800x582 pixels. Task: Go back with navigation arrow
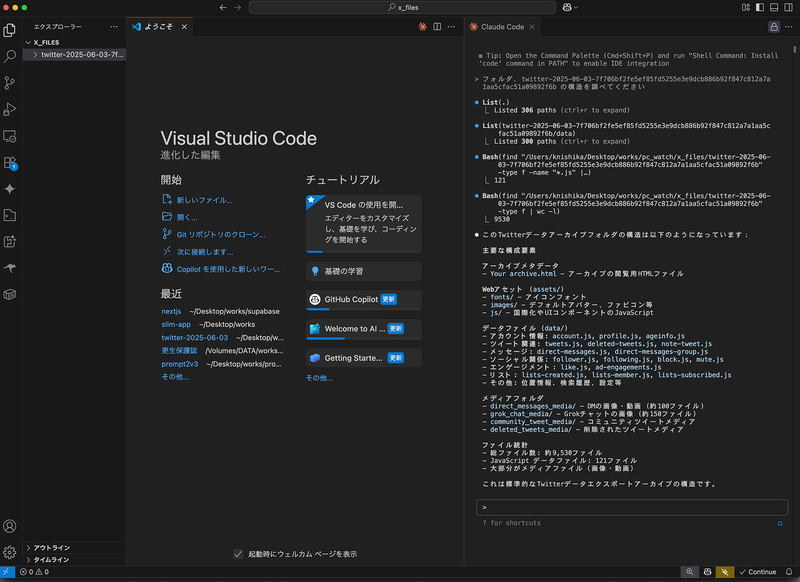coord(223,8)
